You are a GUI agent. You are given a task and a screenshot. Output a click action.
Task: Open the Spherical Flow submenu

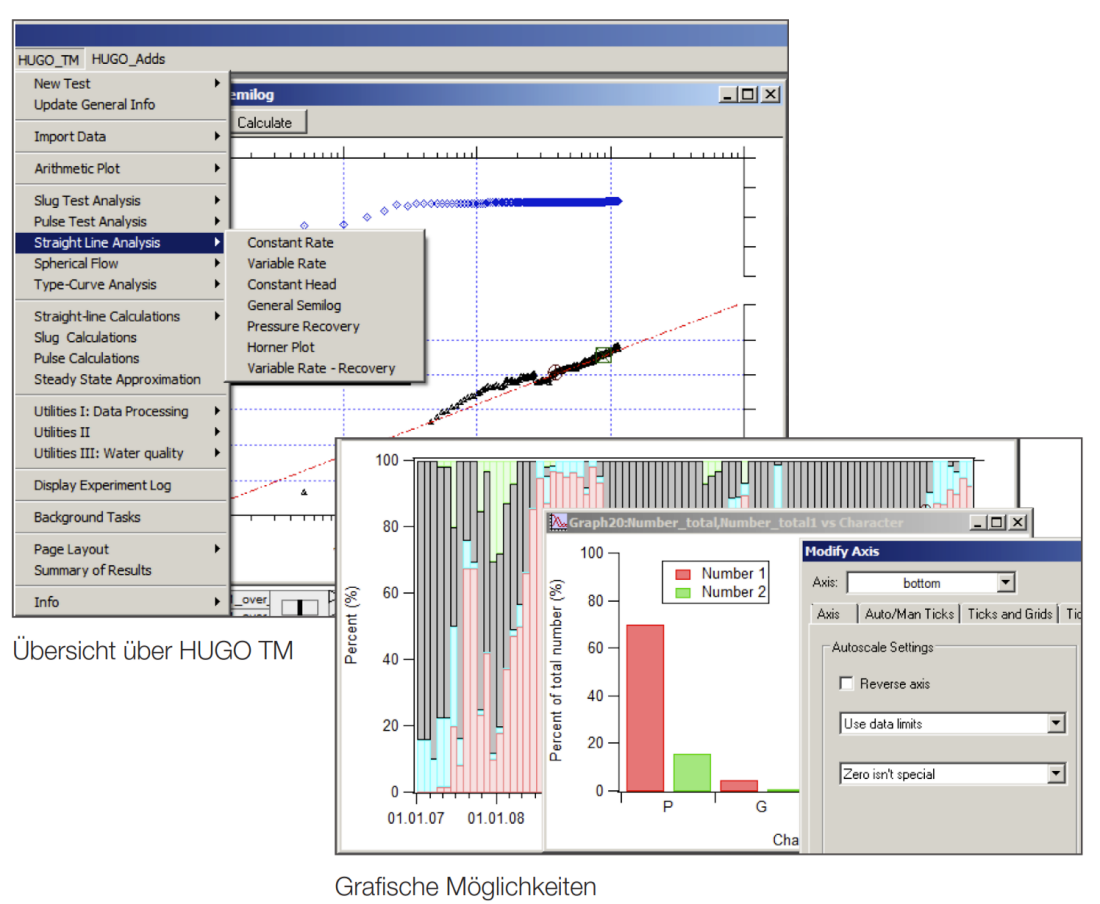[x=121, y=264]
